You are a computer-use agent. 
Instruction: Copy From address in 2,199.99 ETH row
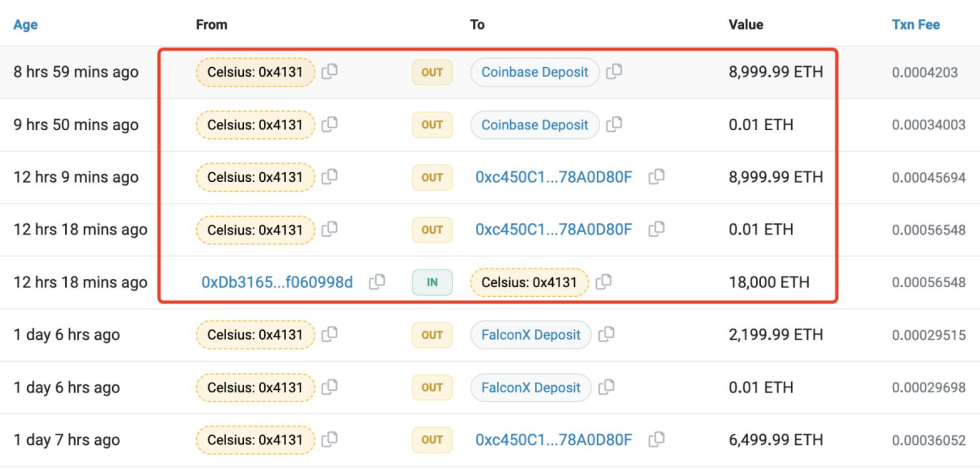329,335
